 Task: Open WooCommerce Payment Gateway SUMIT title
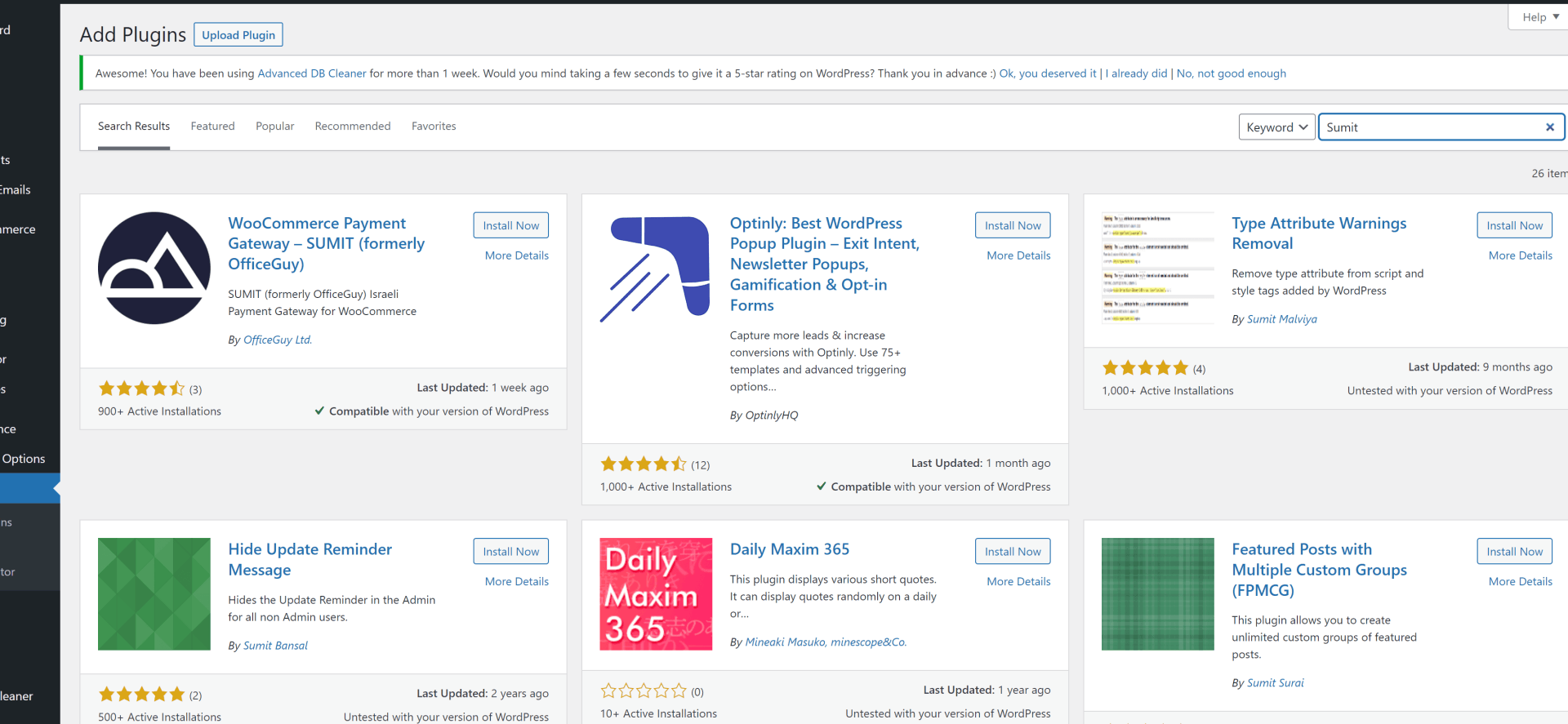pos(327,243)
